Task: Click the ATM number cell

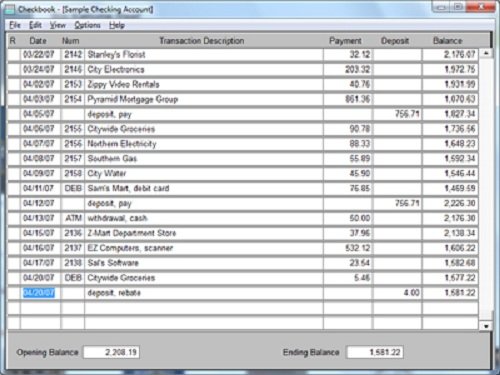Action: pos(73,218)
